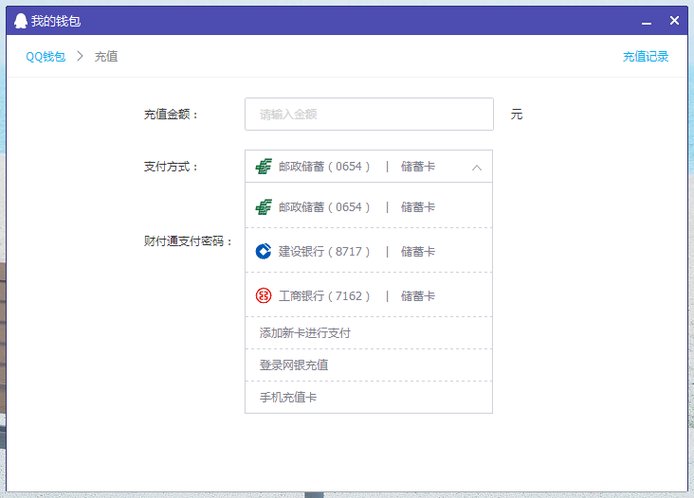
Task: Click the 充值 breadcrumb text
Action: click(x=106, y=57)
